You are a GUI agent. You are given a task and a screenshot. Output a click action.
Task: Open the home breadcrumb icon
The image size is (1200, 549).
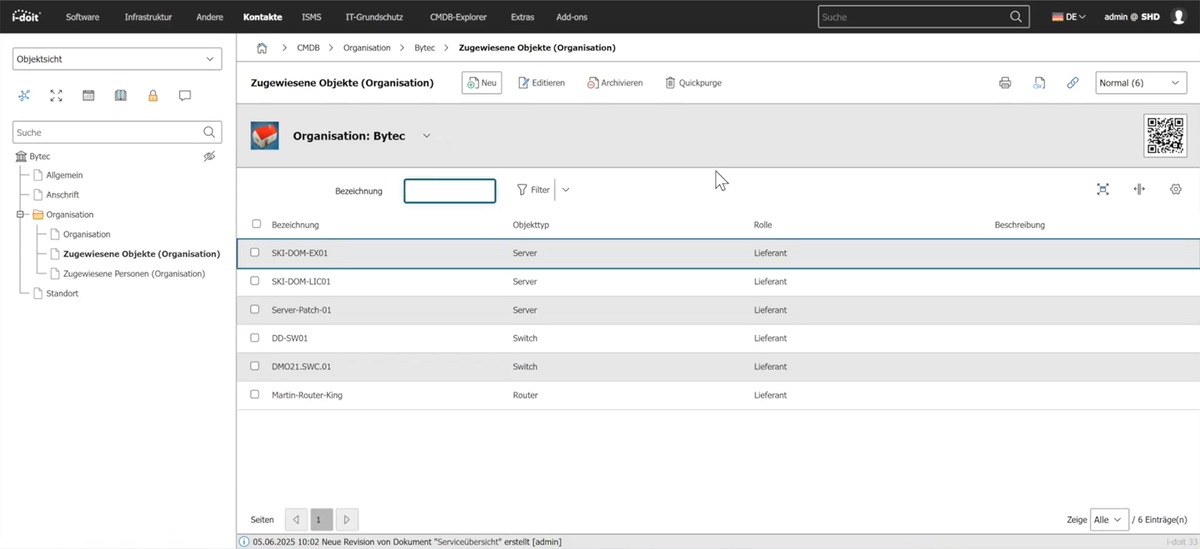pos(262,48)
